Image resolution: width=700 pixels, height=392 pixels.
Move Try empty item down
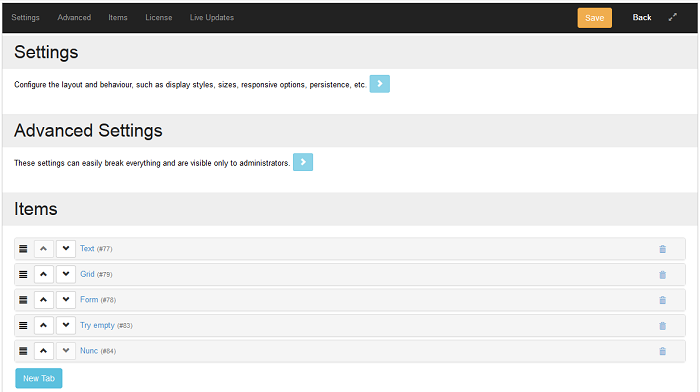[x=66, y=325]
